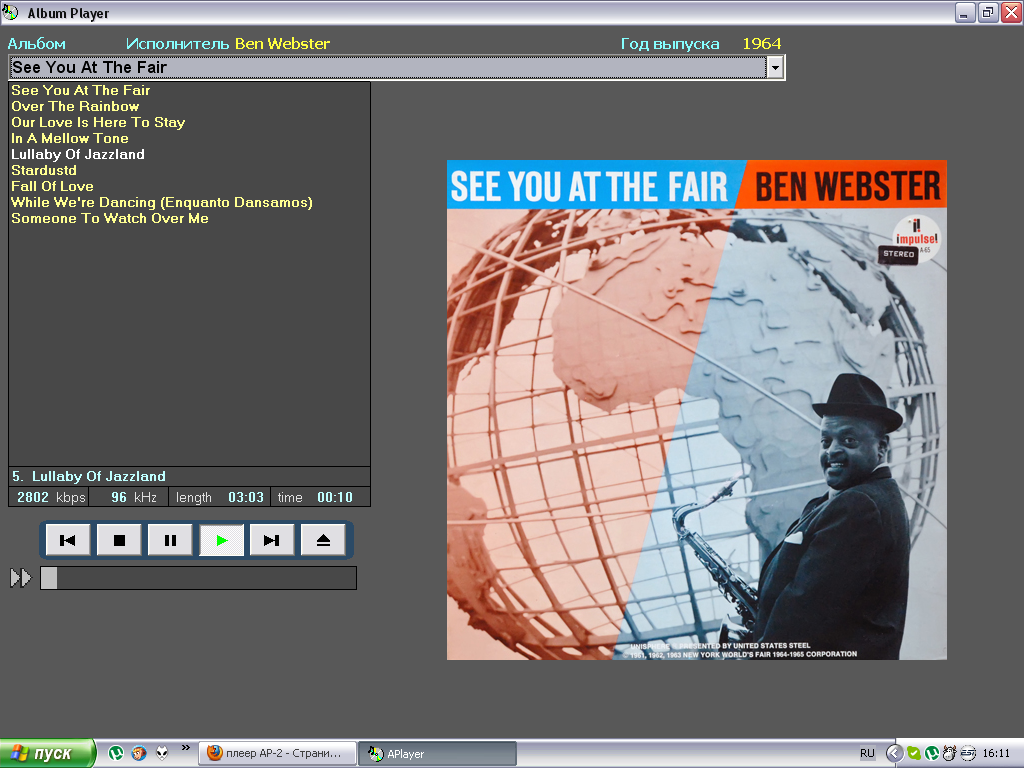Viewport: 1024px width, 768px height.
Task: Click the first green icon in the system tray
Action: point(914,753)
